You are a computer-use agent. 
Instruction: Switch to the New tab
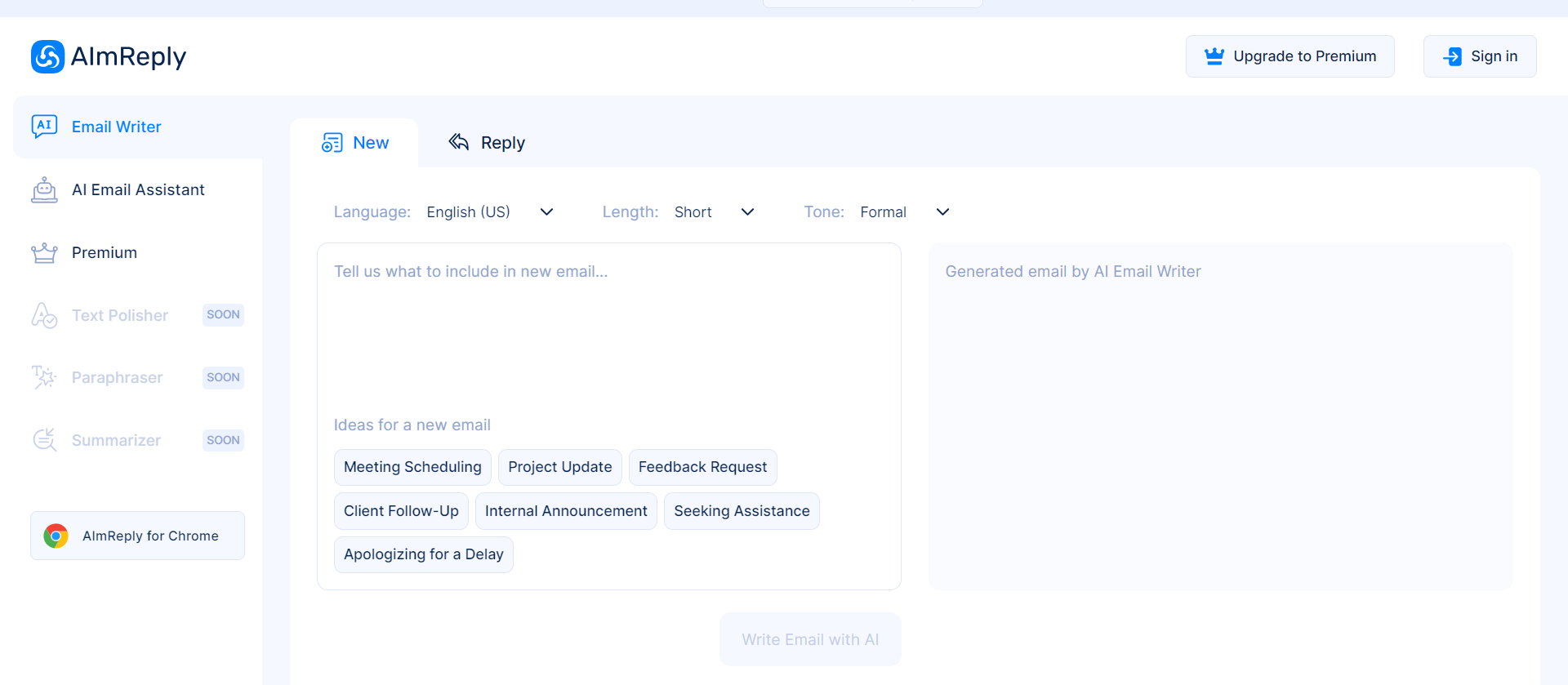point(354,143)
